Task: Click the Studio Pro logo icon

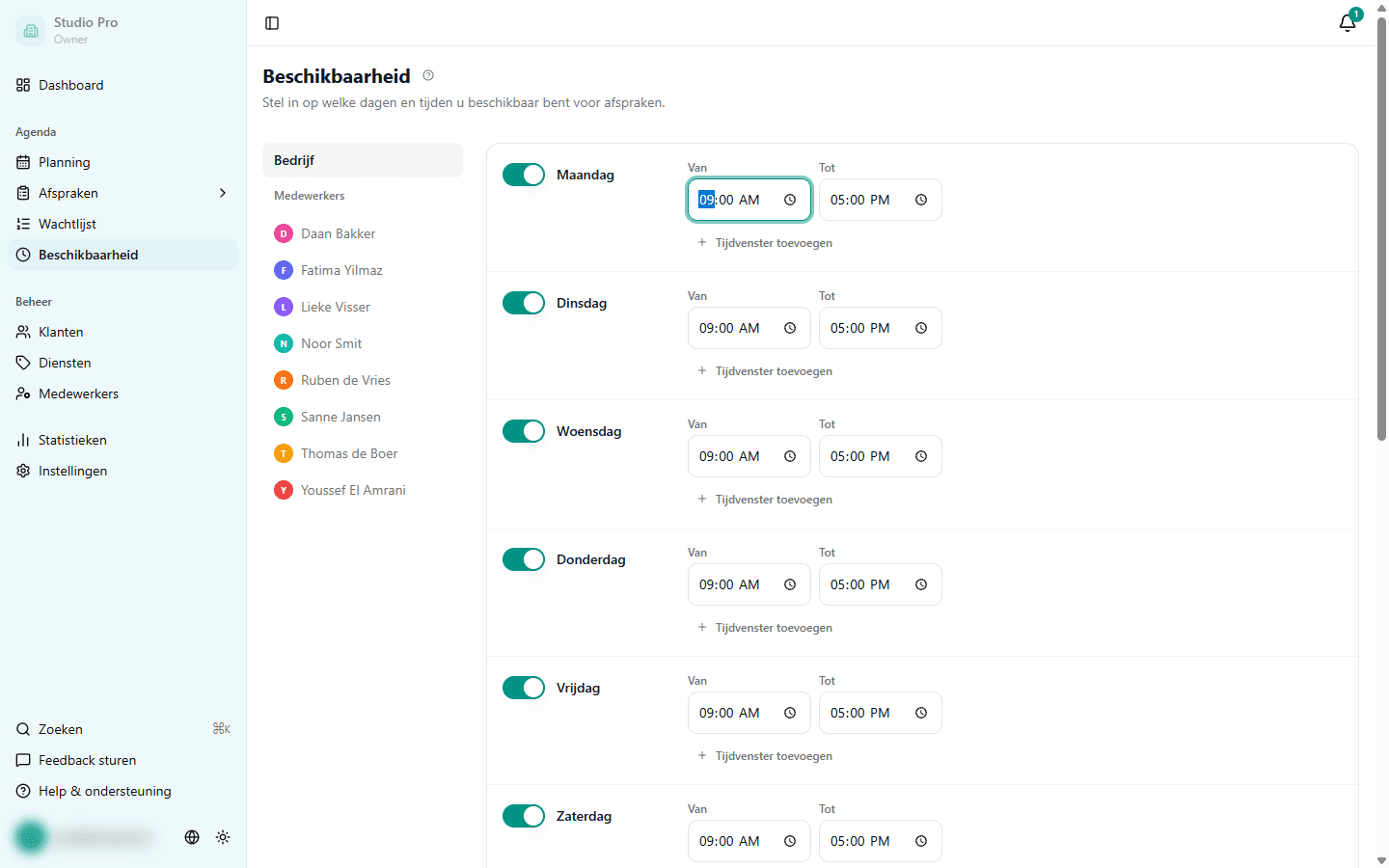Action: [x=31, y=31]
